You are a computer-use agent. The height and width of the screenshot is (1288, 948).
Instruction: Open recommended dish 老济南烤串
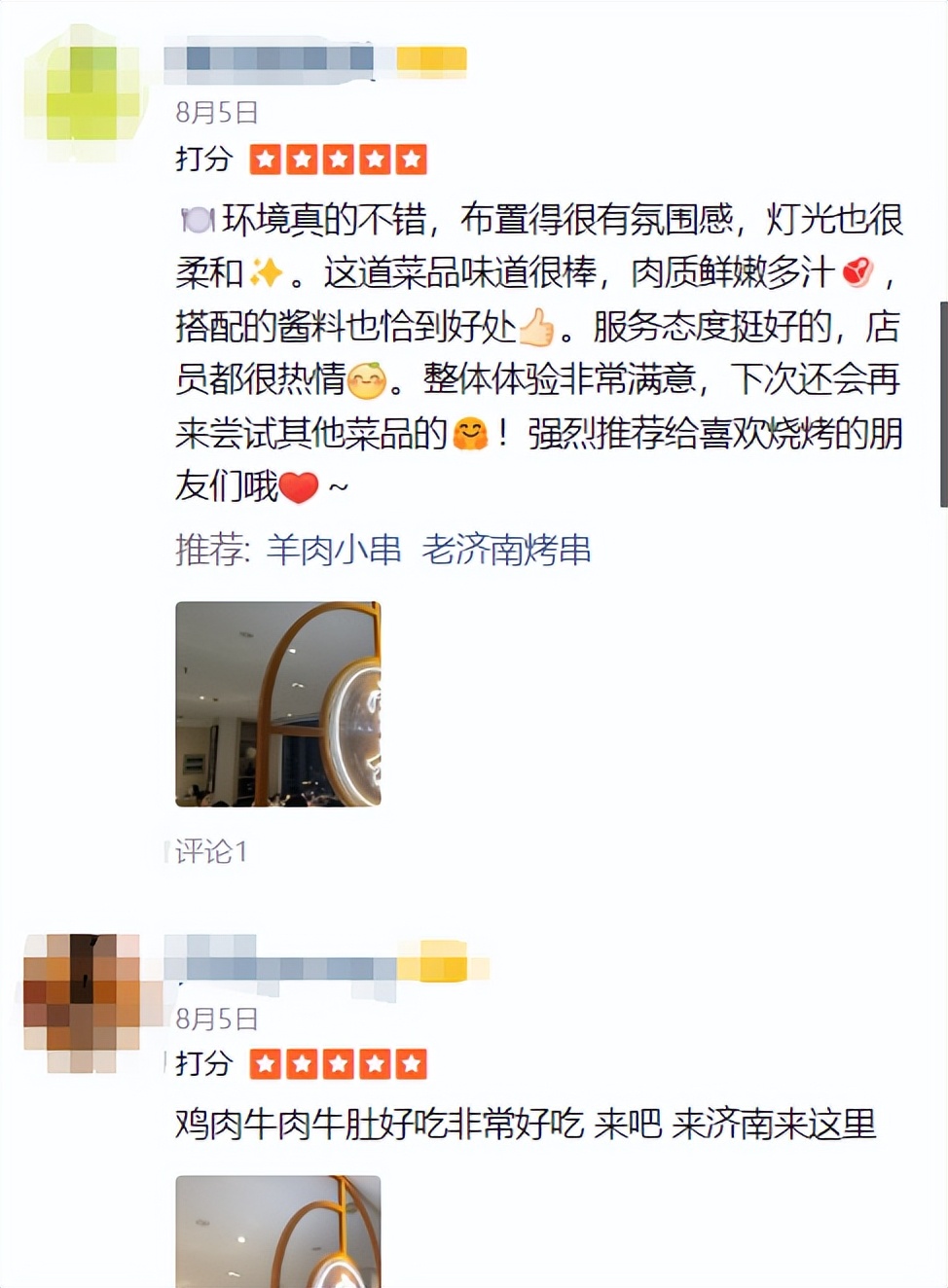coord(506,551)
